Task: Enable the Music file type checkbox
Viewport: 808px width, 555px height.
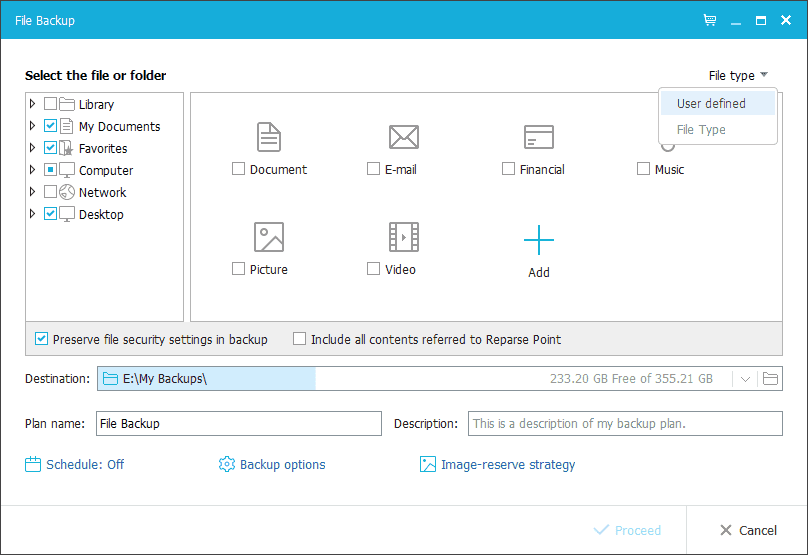Action: 643,169
